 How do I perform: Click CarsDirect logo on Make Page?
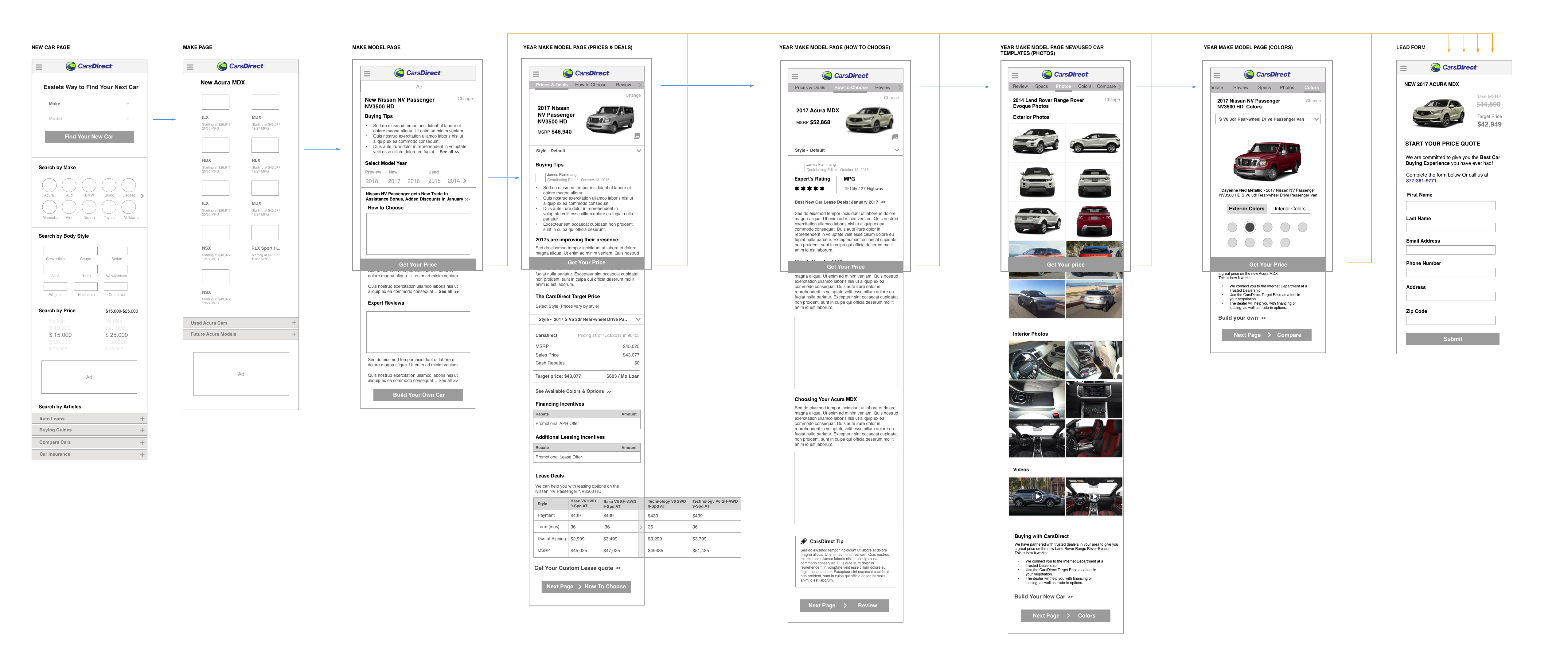(240, 66)
